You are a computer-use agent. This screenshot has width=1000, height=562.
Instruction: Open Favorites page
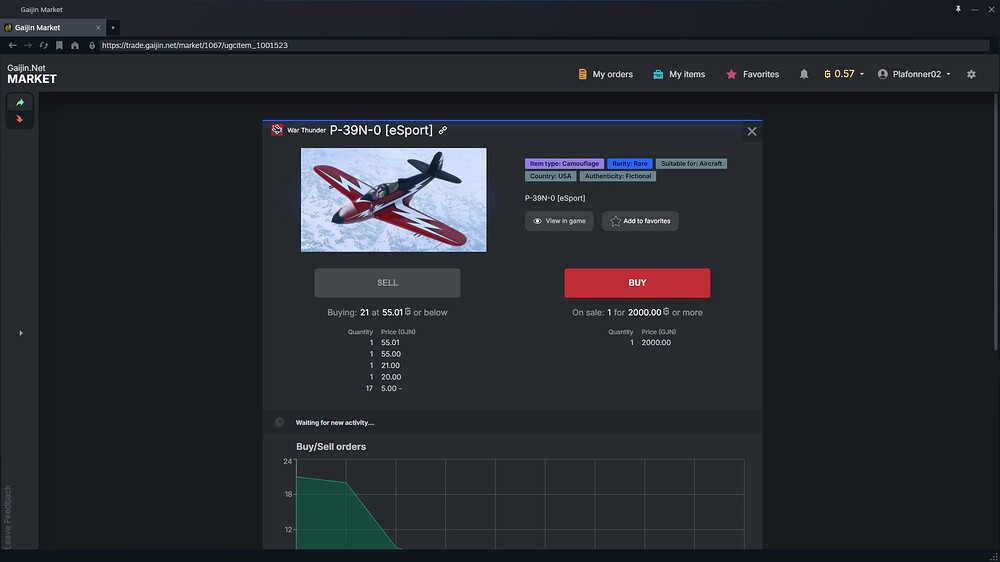pos(753,74)
